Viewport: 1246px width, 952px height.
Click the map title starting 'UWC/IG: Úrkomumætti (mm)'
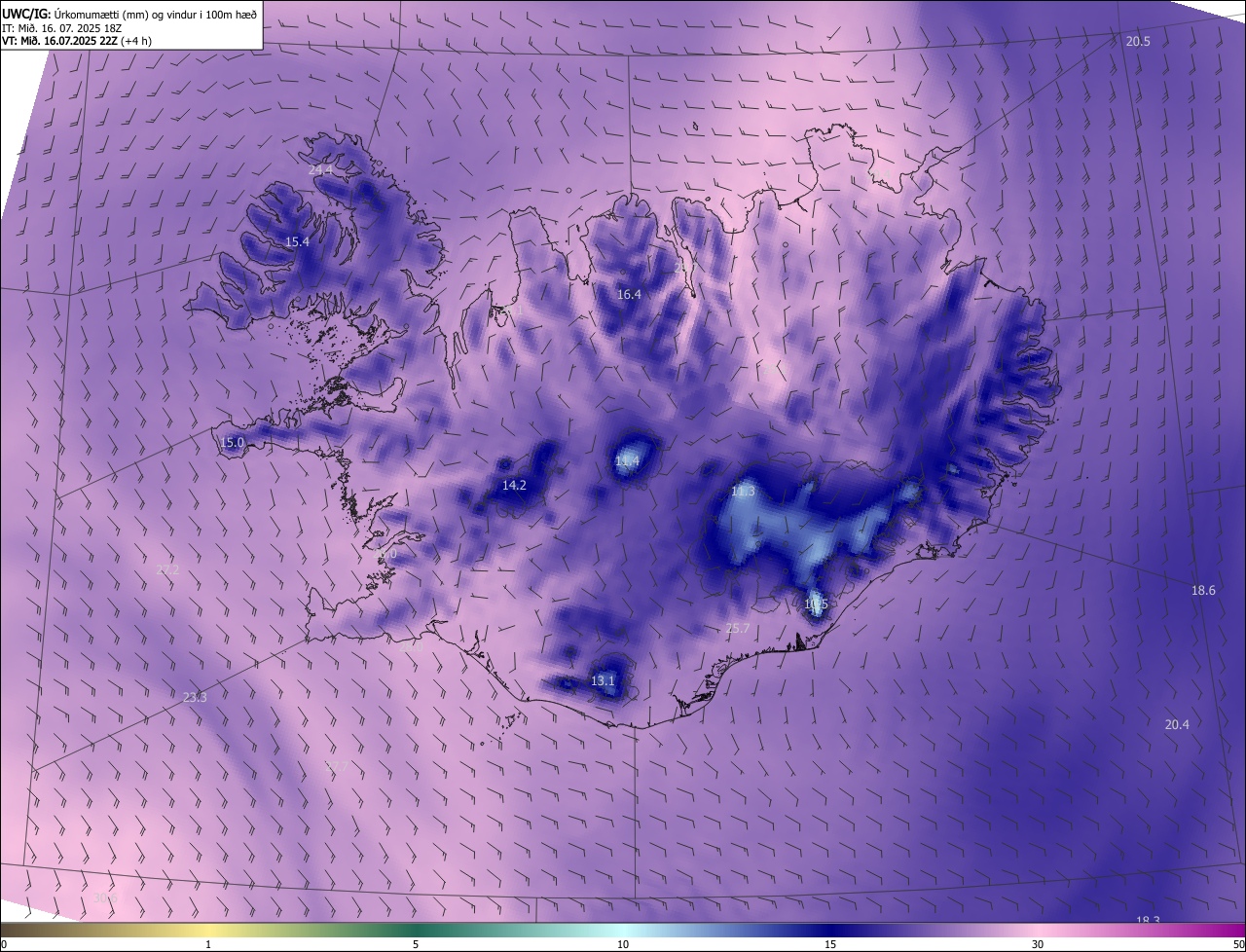coord(129,13)
